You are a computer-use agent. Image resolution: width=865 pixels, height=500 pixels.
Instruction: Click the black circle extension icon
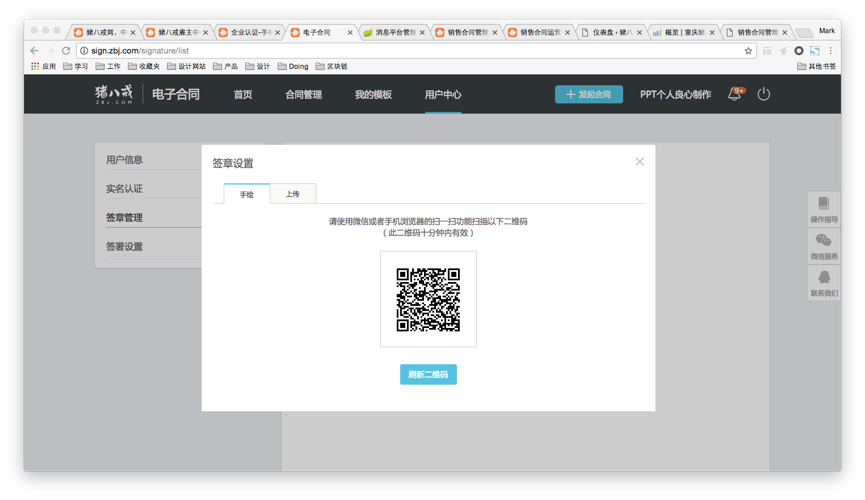798,51
